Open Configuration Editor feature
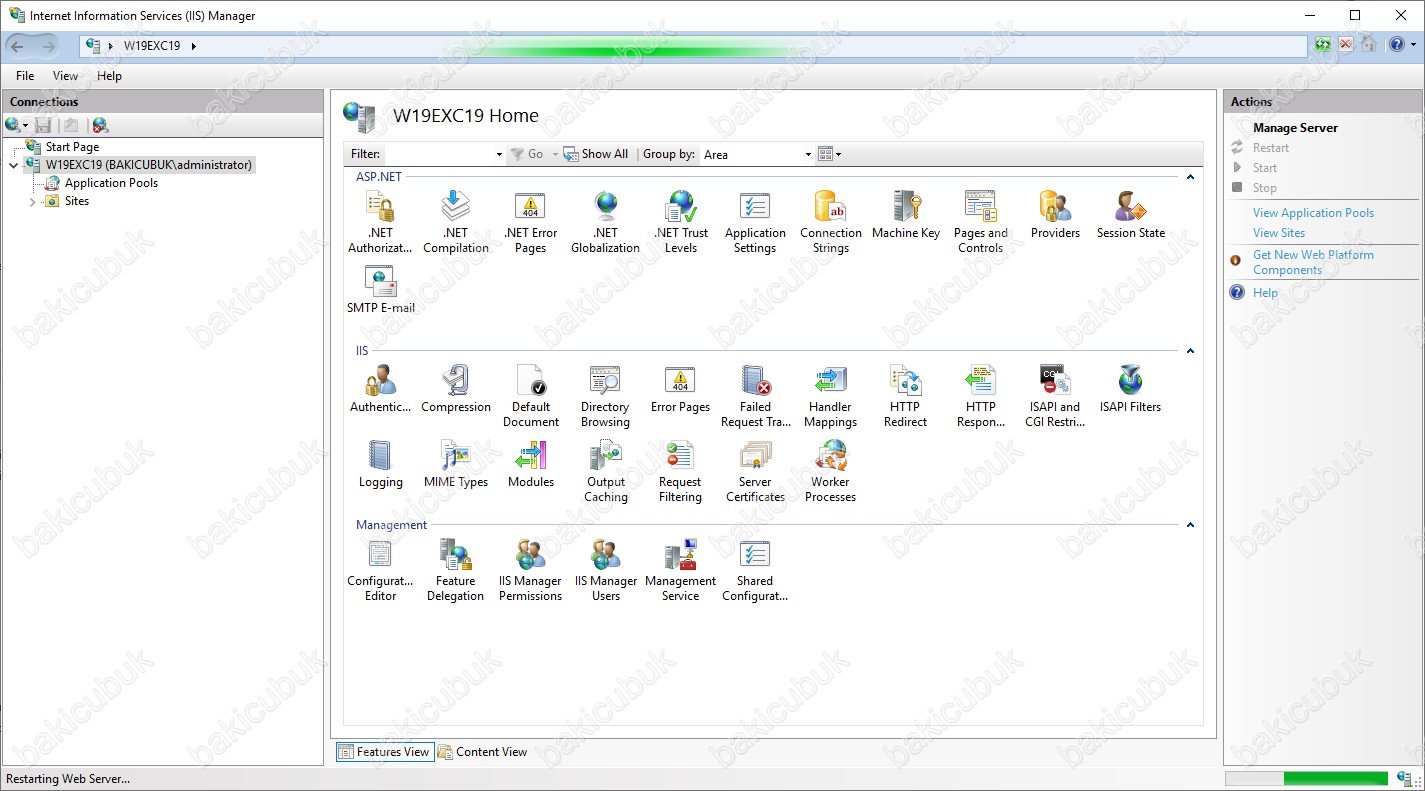Viewport: 1425px width, 791px height. (x=380, y=570)
